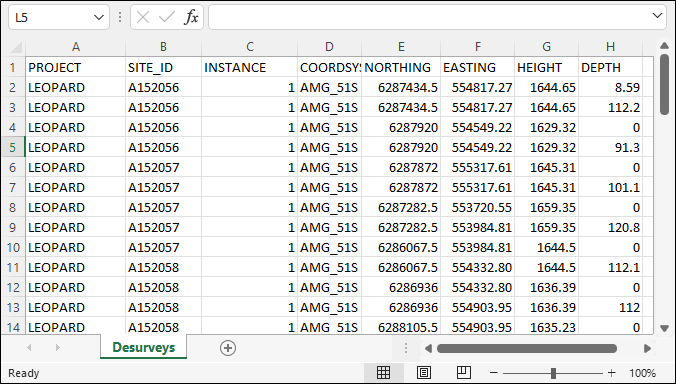
Task: Click the Insert Function fx icon
Action: [191, 17]
